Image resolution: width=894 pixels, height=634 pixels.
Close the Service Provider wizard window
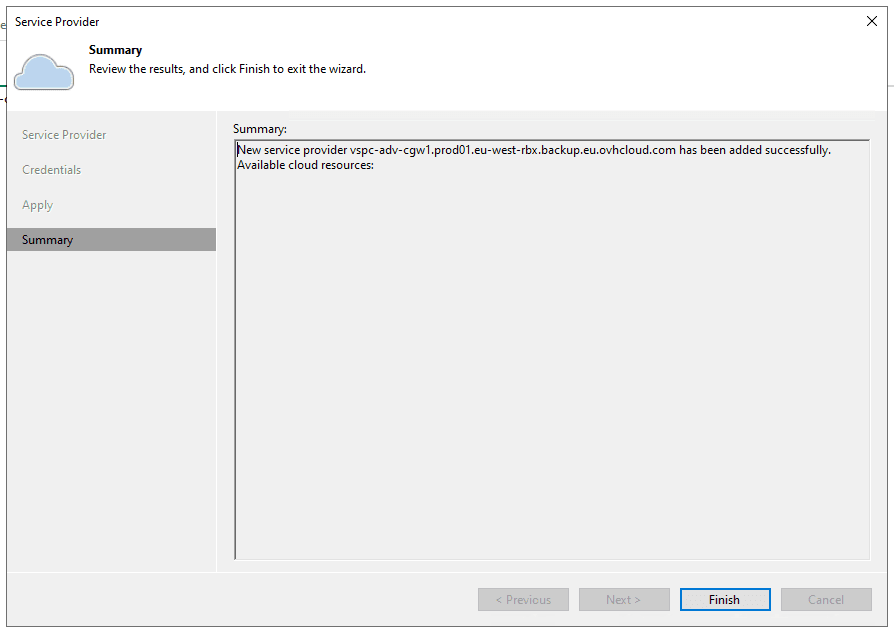tap(872, 21)
